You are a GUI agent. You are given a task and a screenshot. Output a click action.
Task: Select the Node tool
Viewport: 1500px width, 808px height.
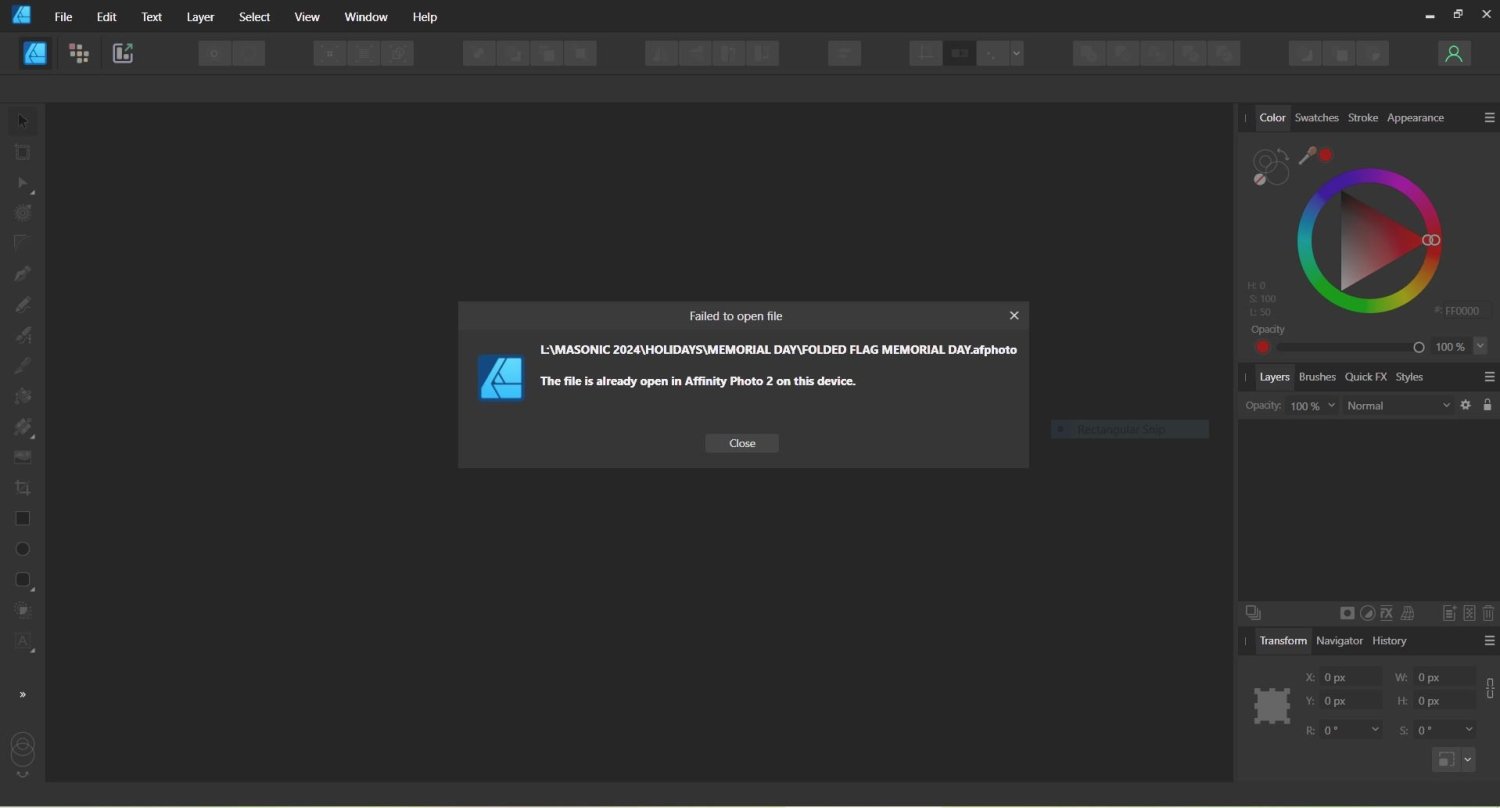coord(22,183)
